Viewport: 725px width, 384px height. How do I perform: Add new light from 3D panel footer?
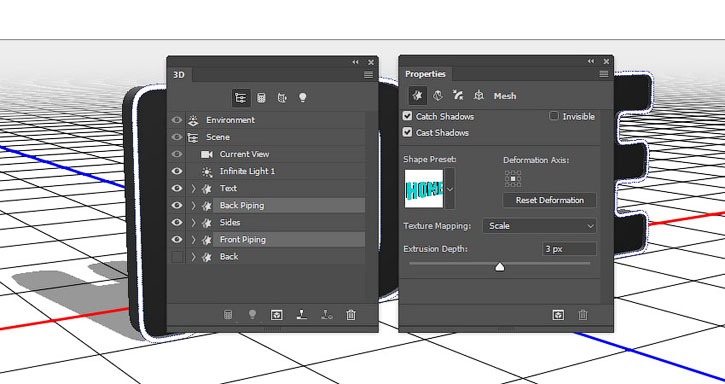coord(252,315)
